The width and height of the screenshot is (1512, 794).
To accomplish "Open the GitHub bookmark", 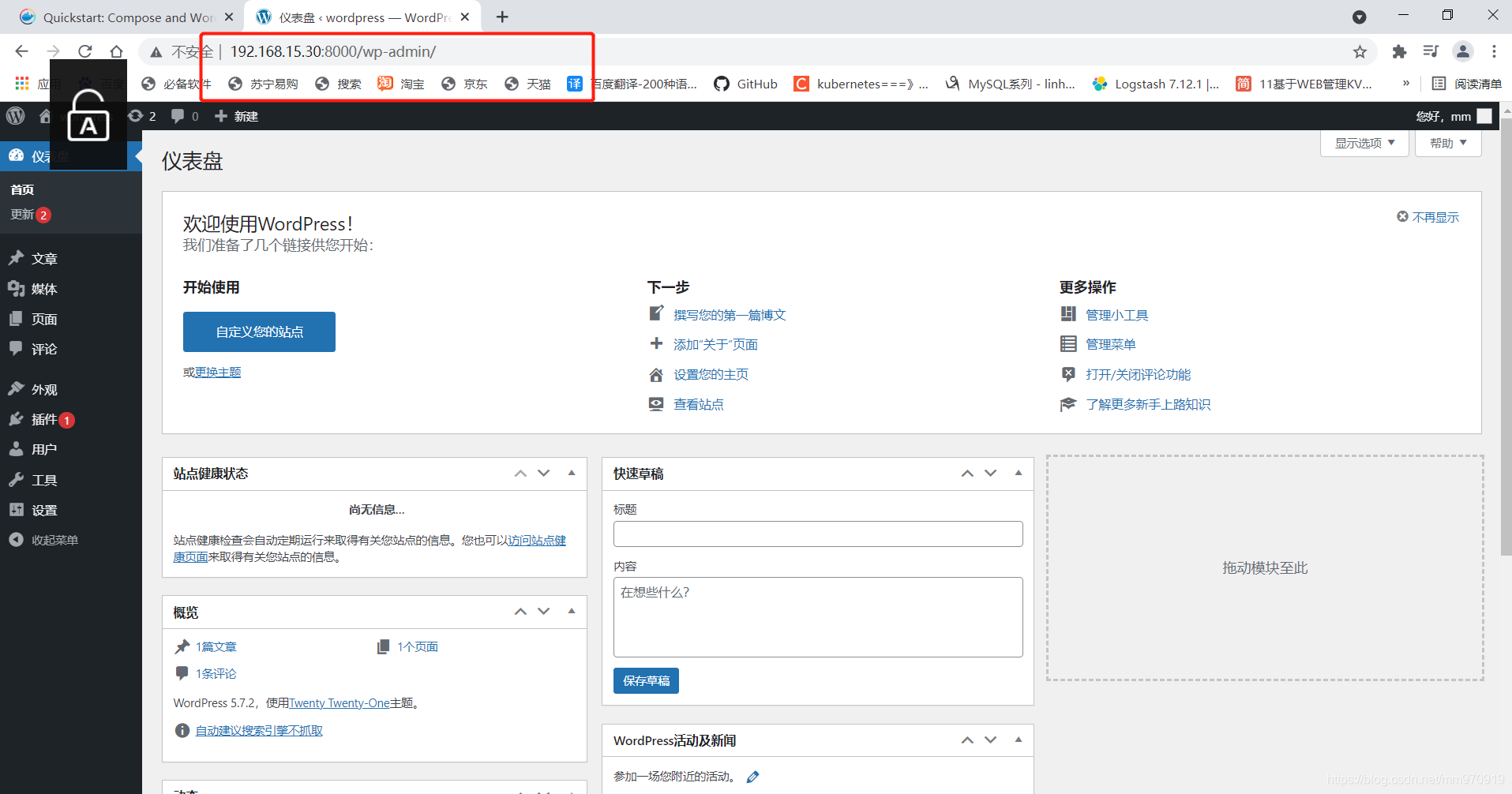I will click(745, 84).
